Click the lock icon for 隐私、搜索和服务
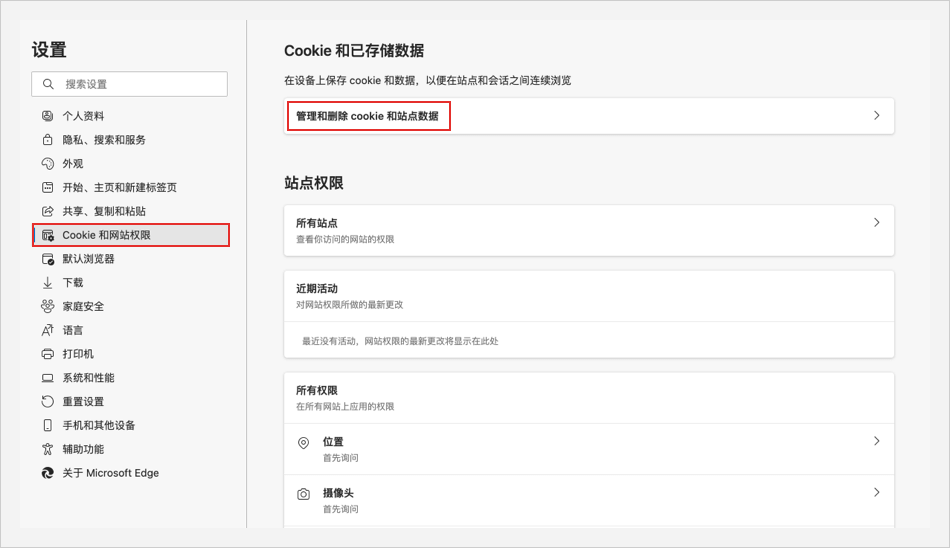The image size is (950, 548). tap(47, 140)
